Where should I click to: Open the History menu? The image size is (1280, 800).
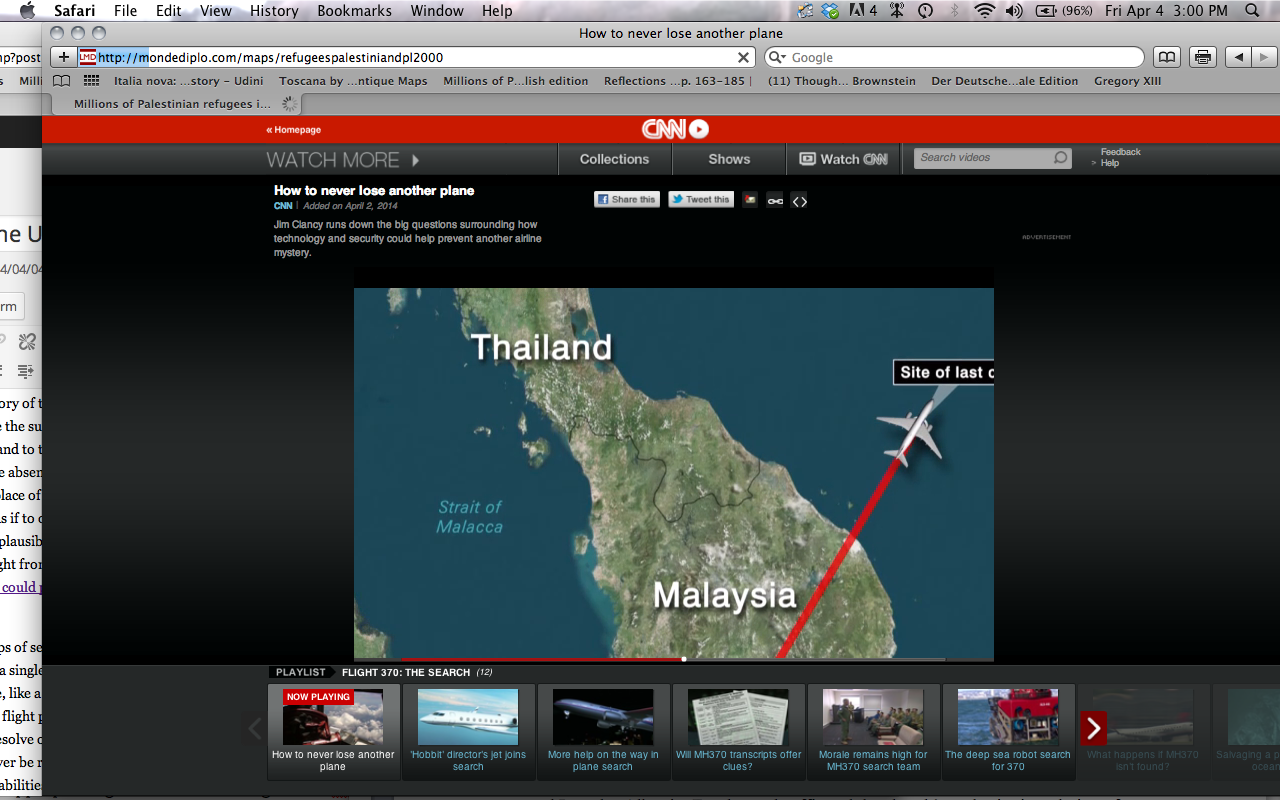pyautogui.click(x=274, y=11)
